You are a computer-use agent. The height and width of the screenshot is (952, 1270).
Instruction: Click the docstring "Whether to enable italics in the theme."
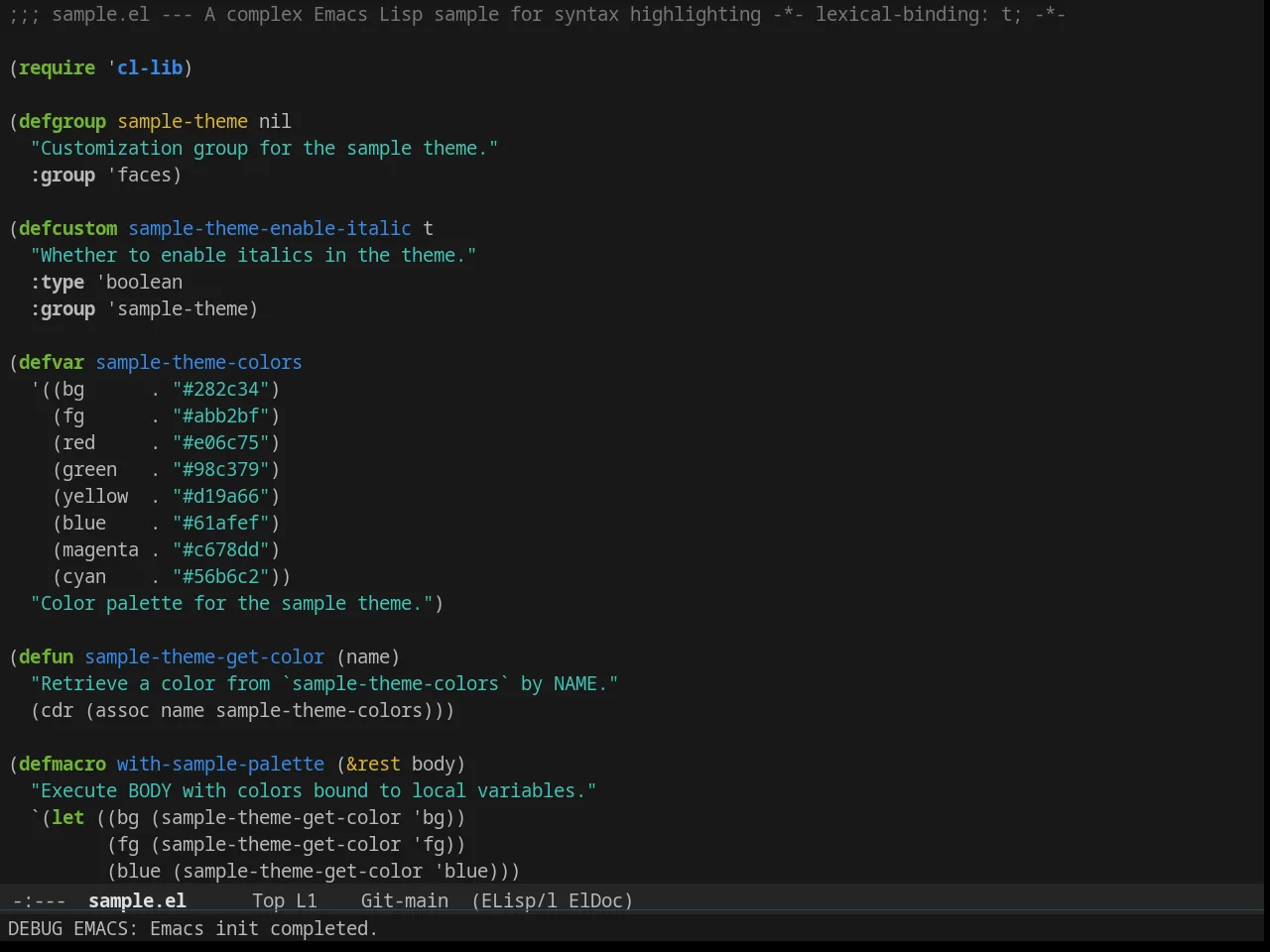[254, 255]
